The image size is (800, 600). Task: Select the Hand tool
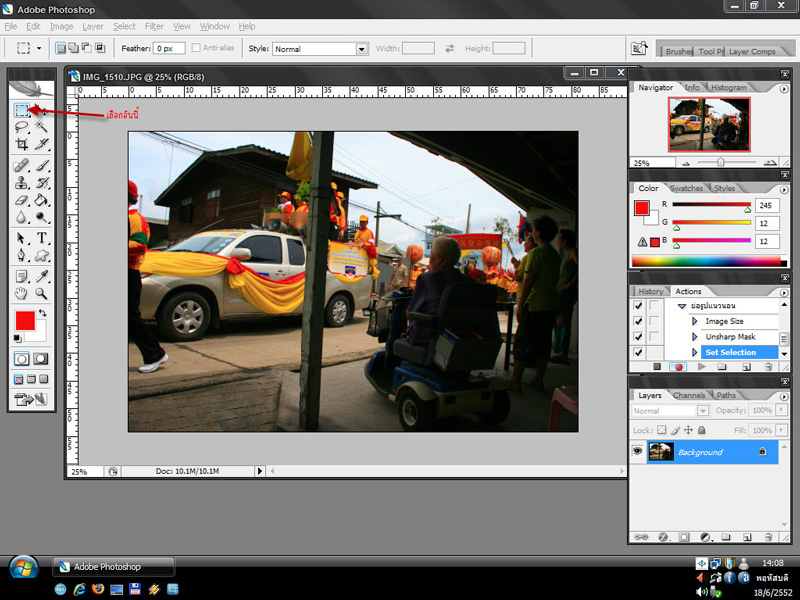[x=21, y=293]
